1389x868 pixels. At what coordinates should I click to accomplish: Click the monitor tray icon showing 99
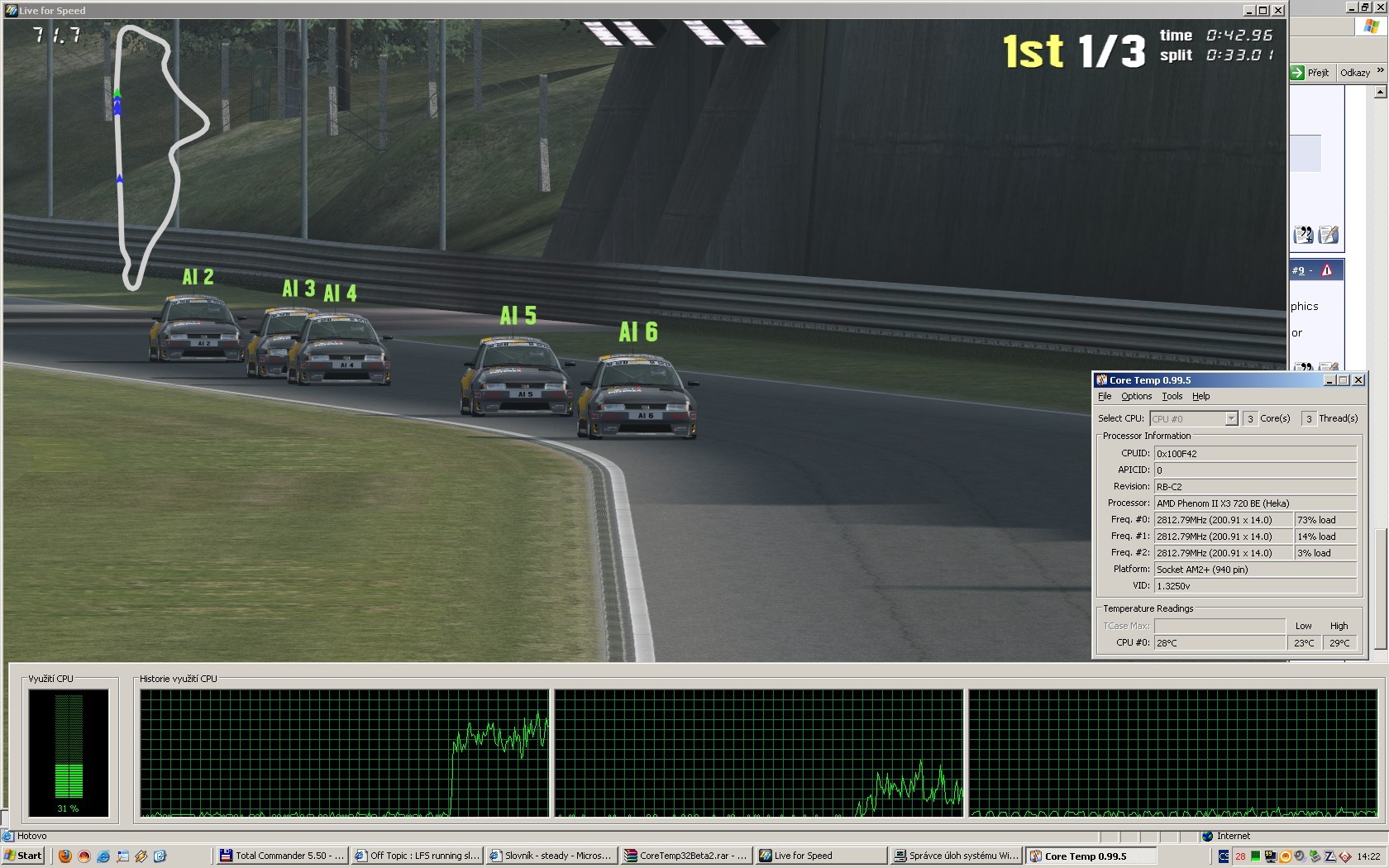pyautogui.click(x=1270, y=856)
